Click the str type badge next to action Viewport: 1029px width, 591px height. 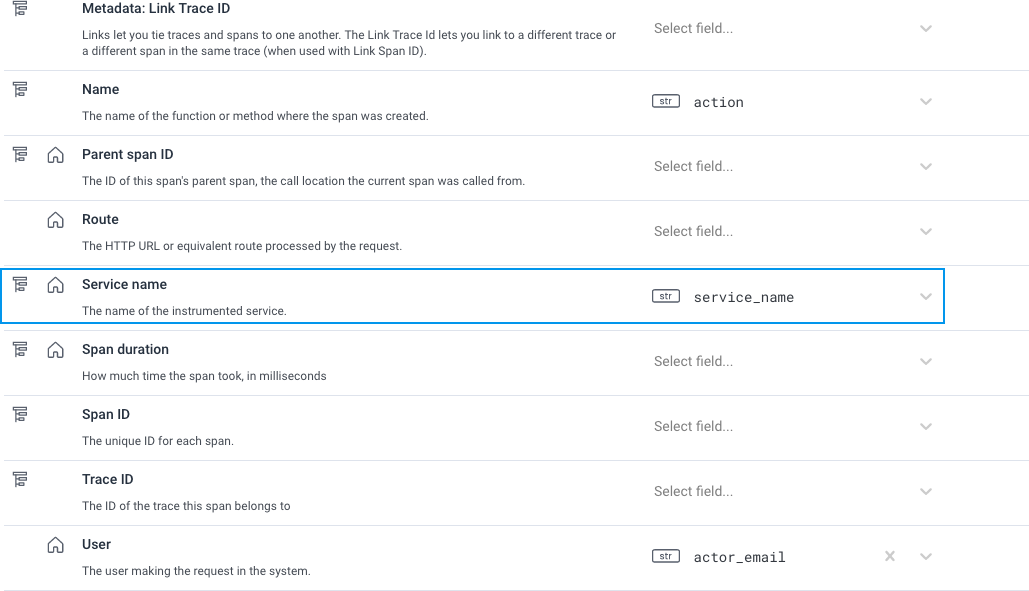[665, 101]
